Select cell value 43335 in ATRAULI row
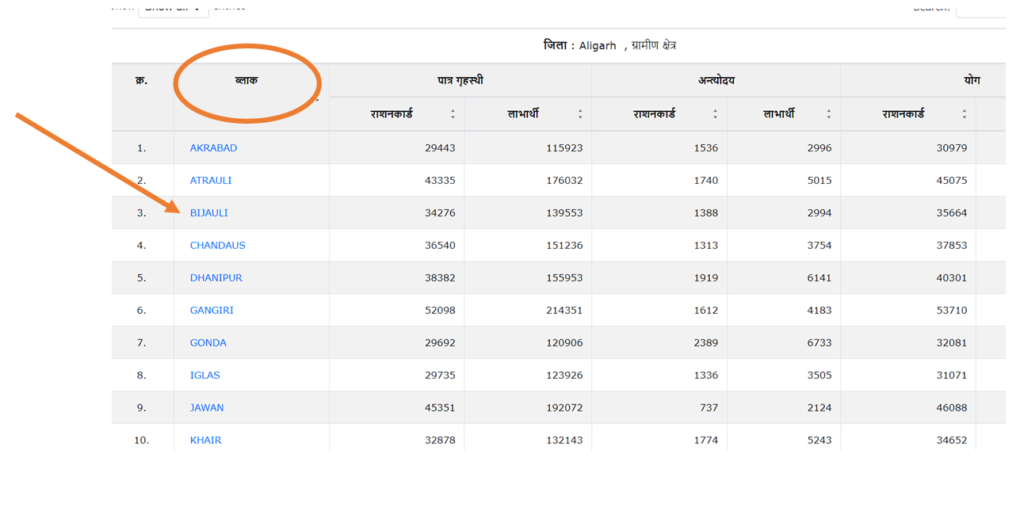This screenshot has width=1024, height=528. pos(440,180)
